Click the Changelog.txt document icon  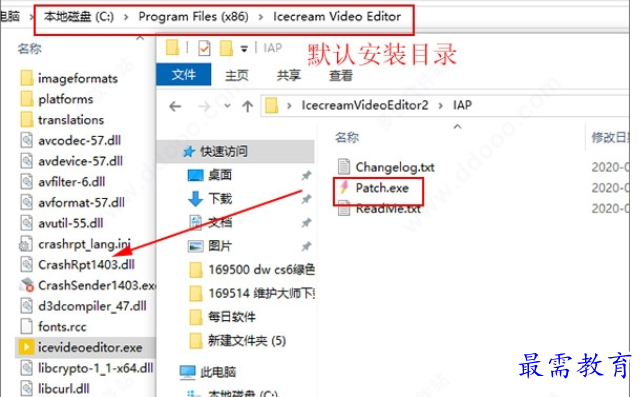click(344, 166)
